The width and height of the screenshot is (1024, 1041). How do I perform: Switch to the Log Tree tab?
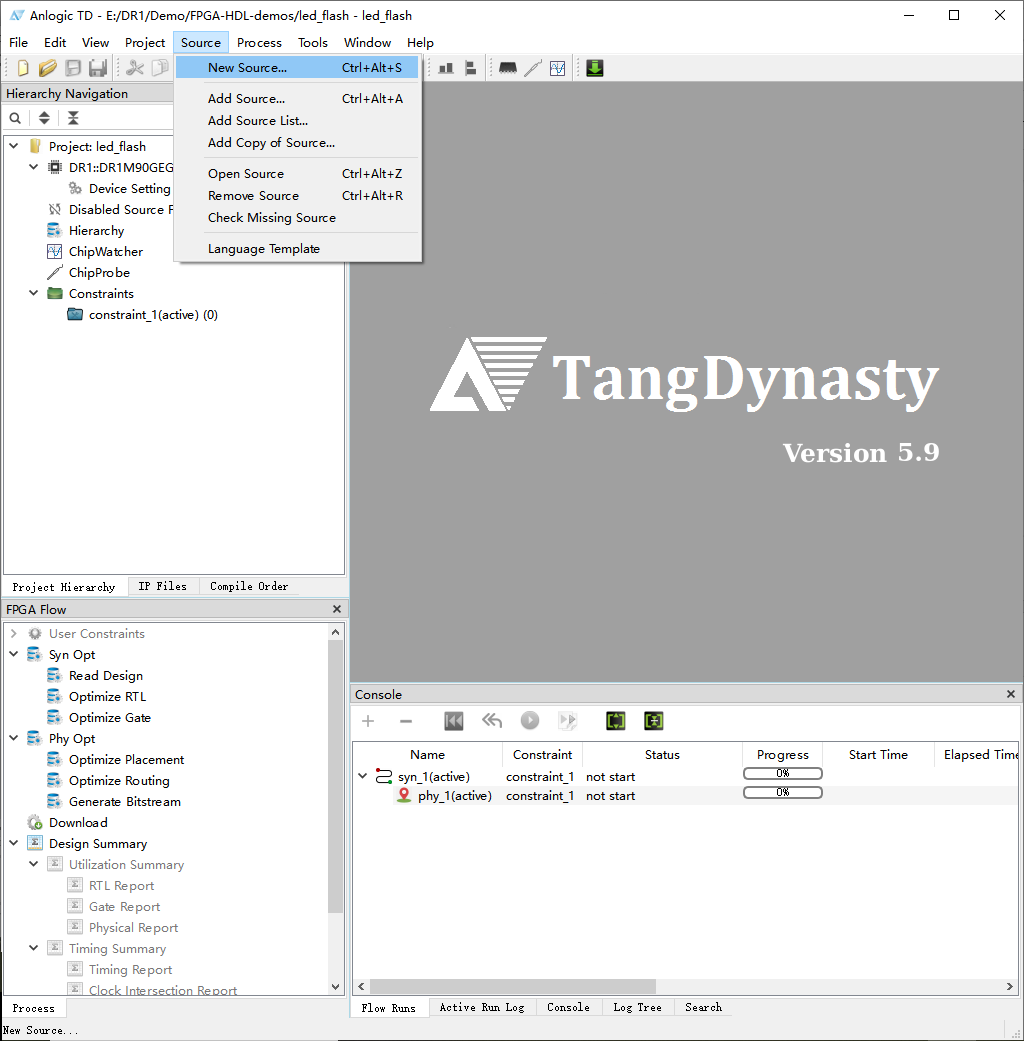coord(638,1007)
